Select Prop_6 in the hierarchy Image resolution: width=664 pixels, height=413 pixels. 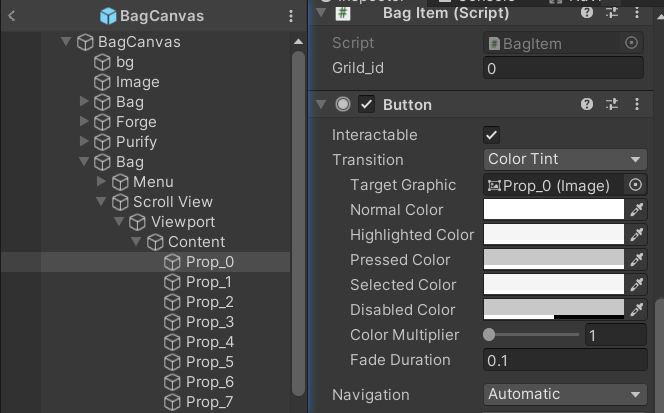(210, 382)
